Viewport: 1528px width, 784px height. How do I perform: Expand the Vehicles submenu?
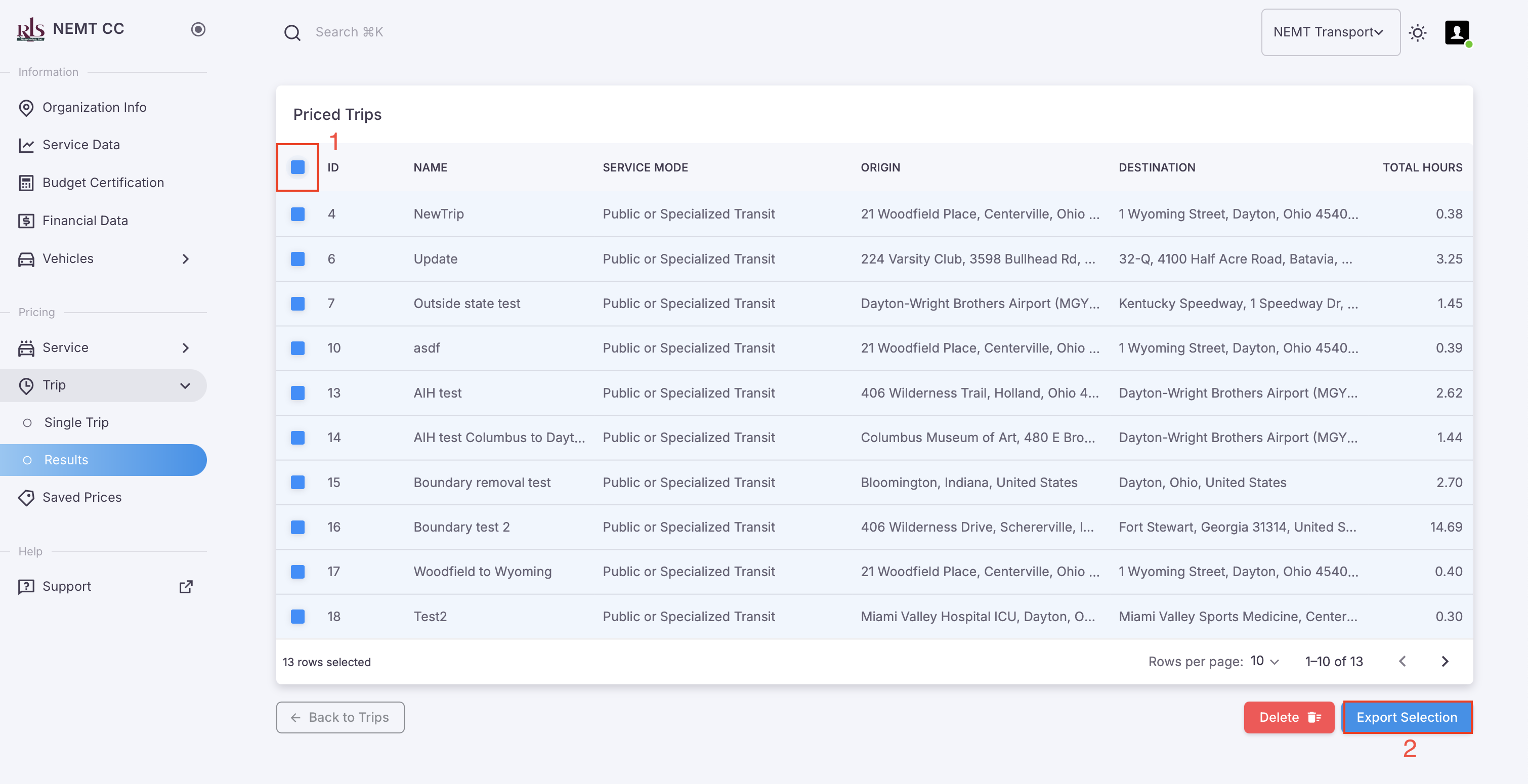tap(185, 258)
